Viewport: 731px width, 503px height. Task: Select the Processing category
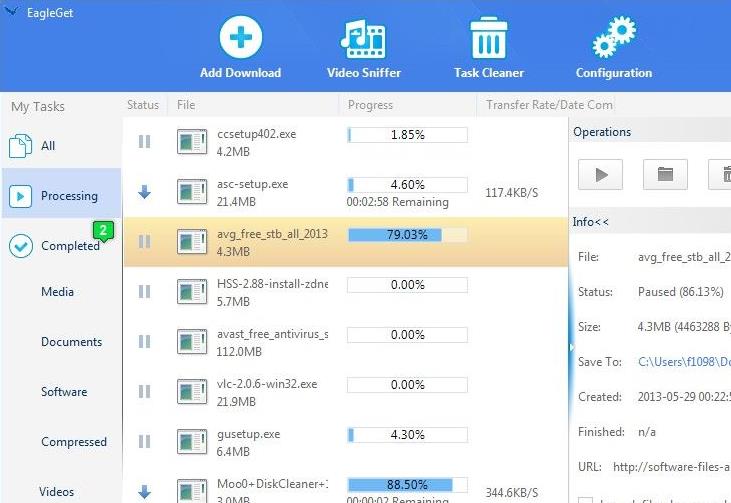62,195
